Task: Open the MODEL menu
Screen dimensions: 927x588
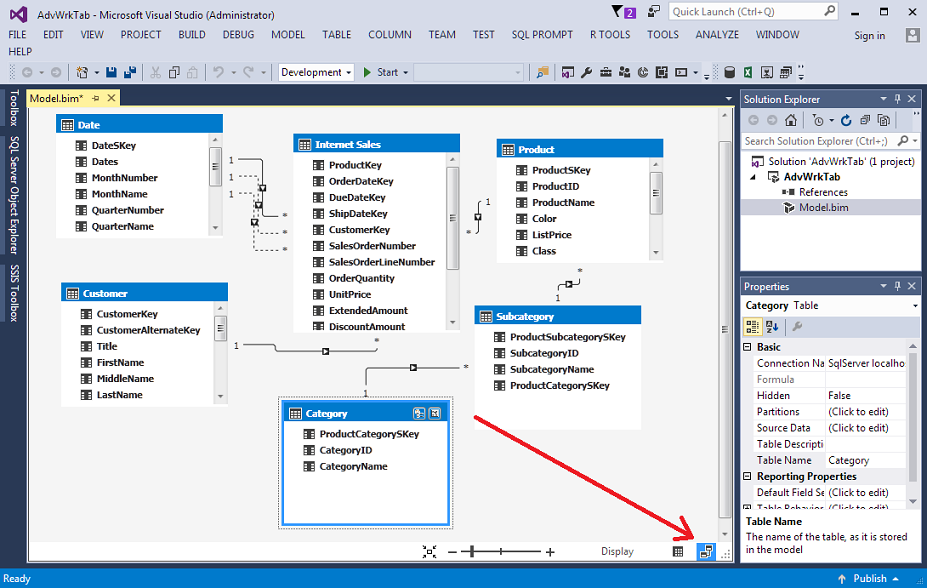Action: [x=288, y=34]
